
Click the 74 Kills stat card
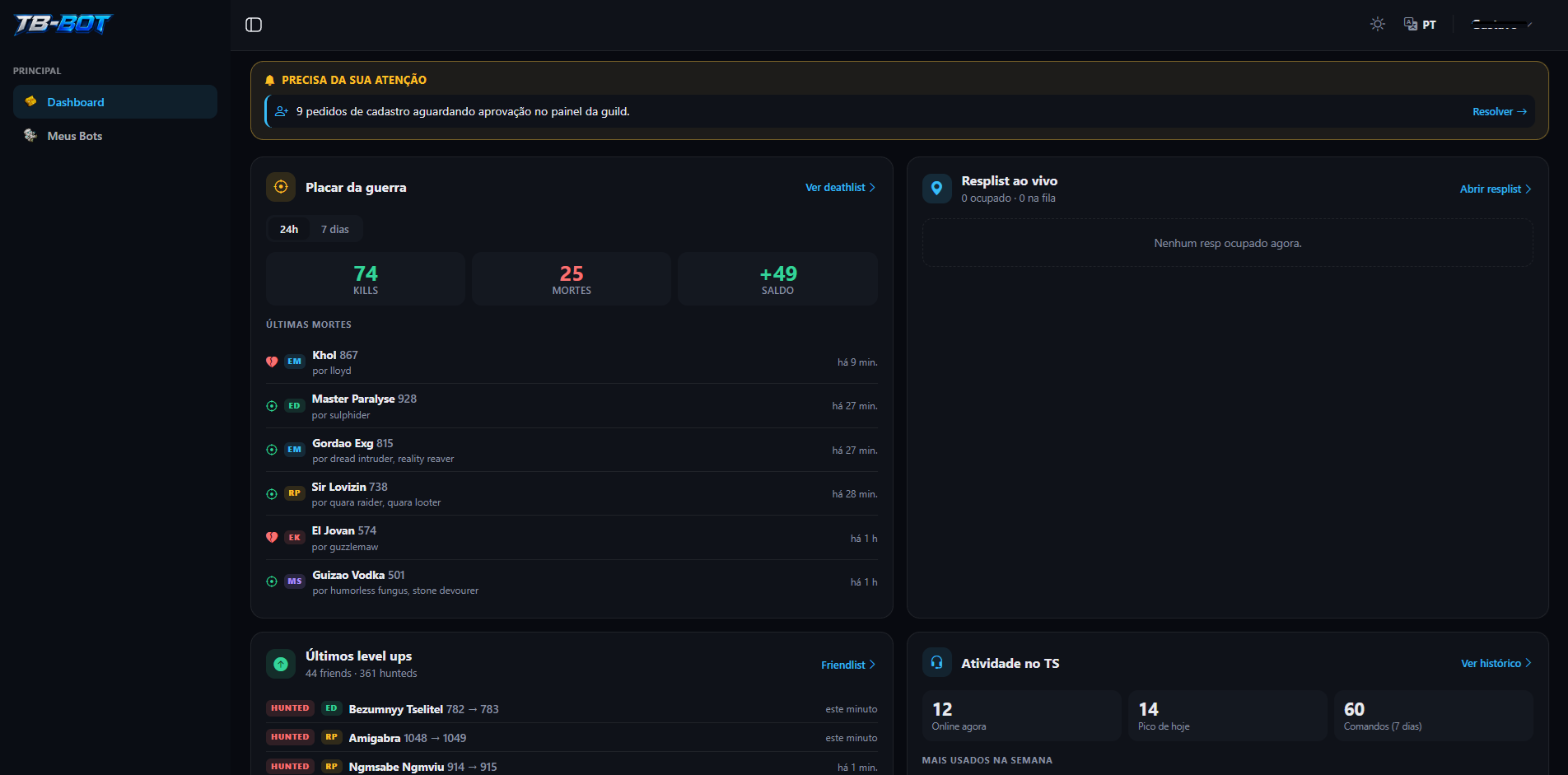[366, 279]
